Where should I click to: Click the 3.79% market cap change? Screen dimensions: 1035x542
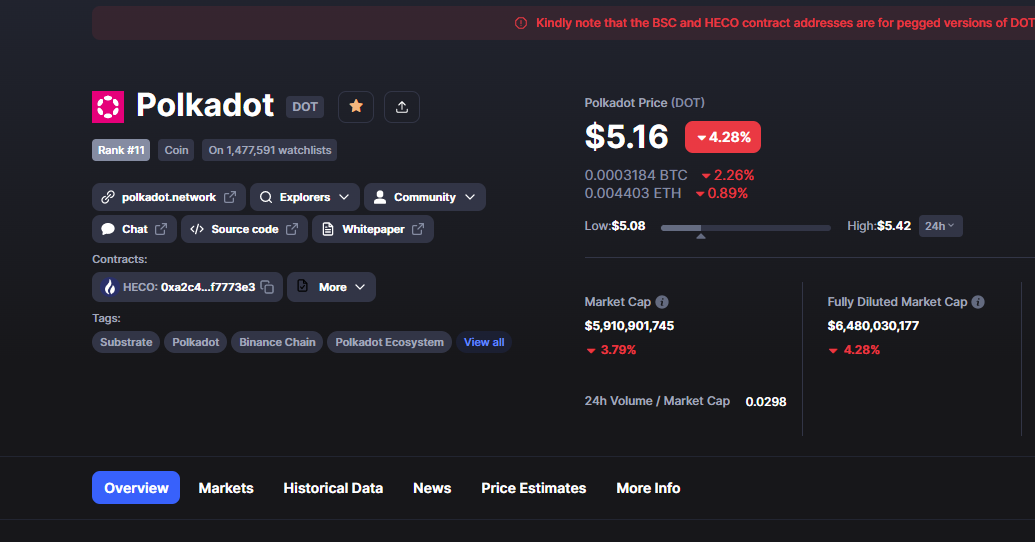point(611,350)
